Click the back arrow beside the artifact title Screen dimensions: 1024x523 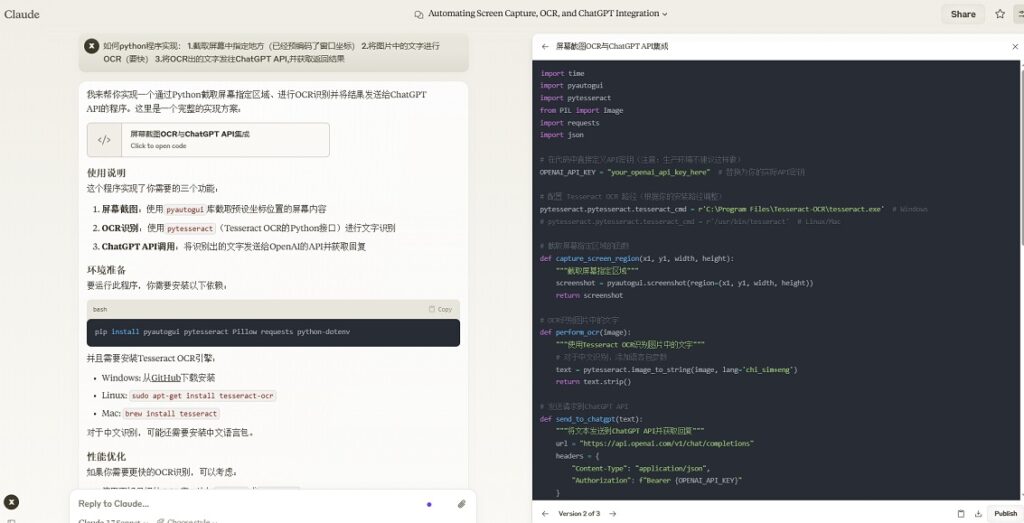545,46
